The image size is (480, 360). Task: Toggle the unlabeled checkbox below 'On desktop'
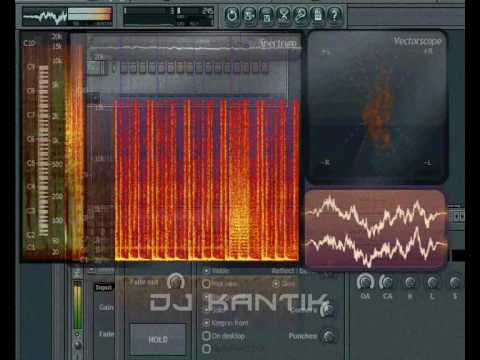(x=206, y=349)
